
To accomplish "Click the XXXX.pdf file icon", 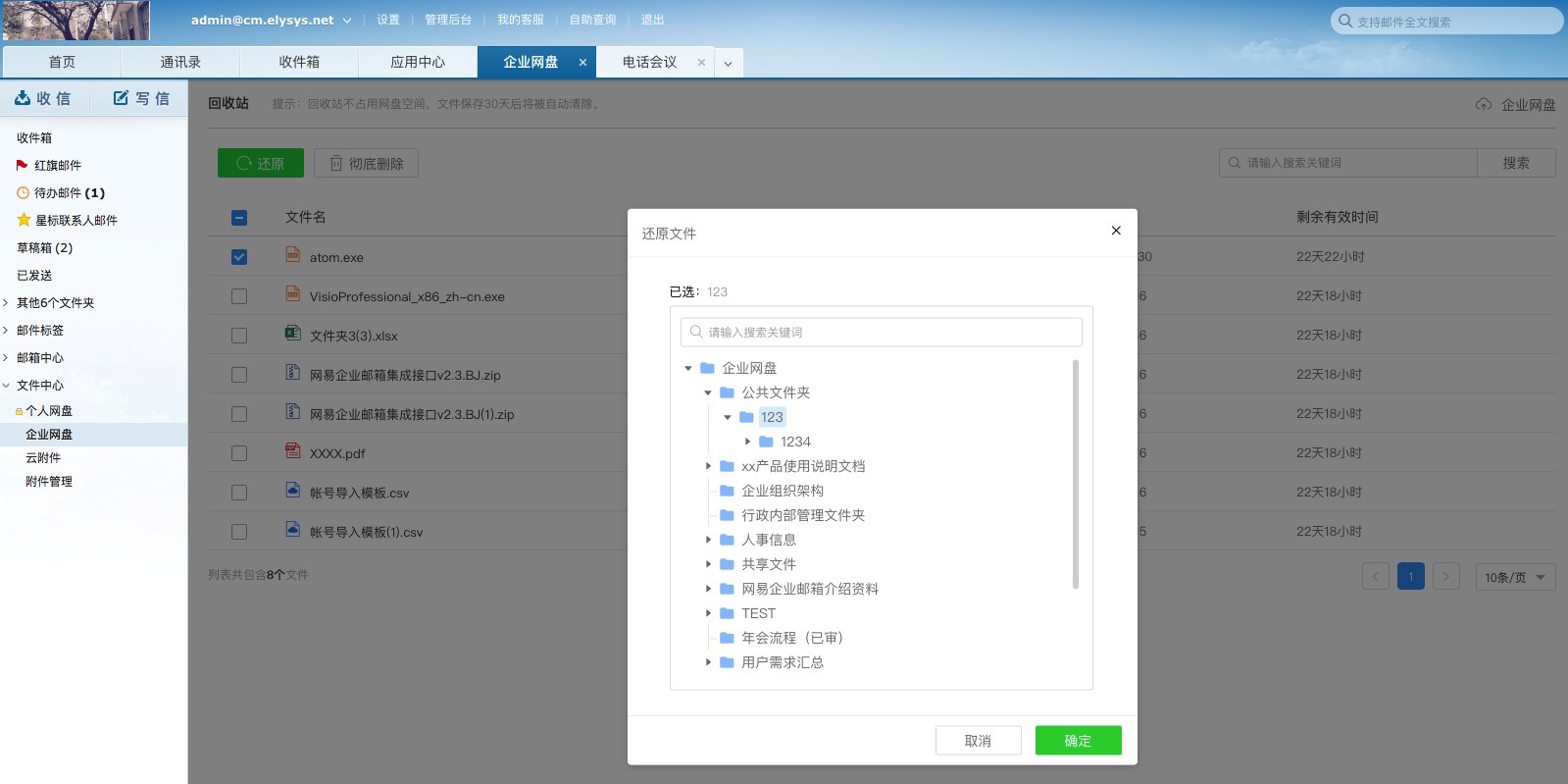I will [x=292, y=451].
